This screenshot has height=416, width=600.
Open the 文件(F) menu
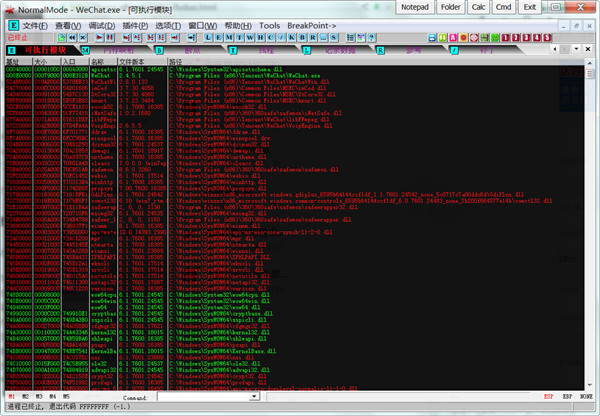point(35,26)
